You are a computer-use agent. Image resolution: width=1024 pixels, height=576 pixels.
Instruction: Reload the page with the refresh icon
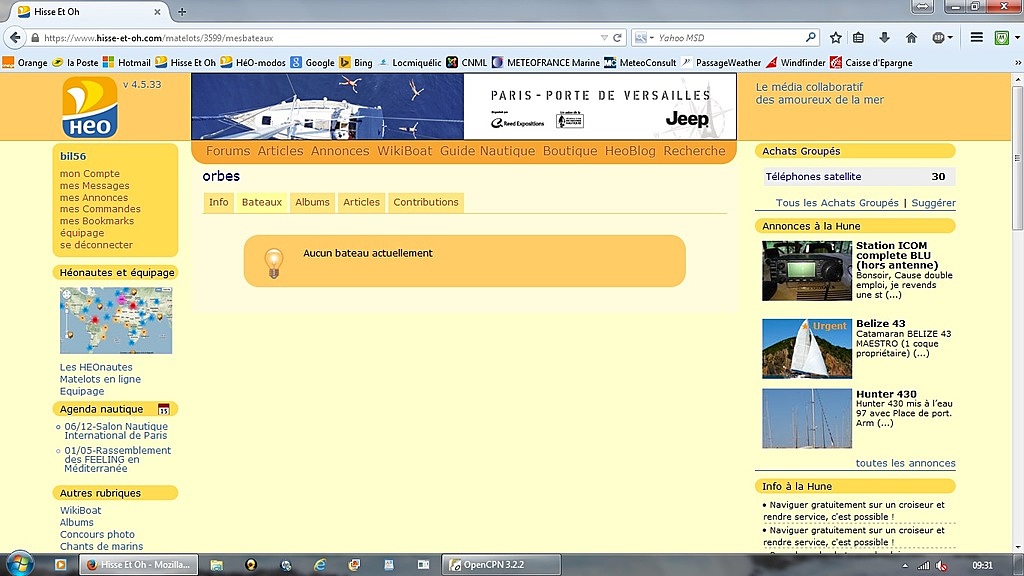[617, 38]
